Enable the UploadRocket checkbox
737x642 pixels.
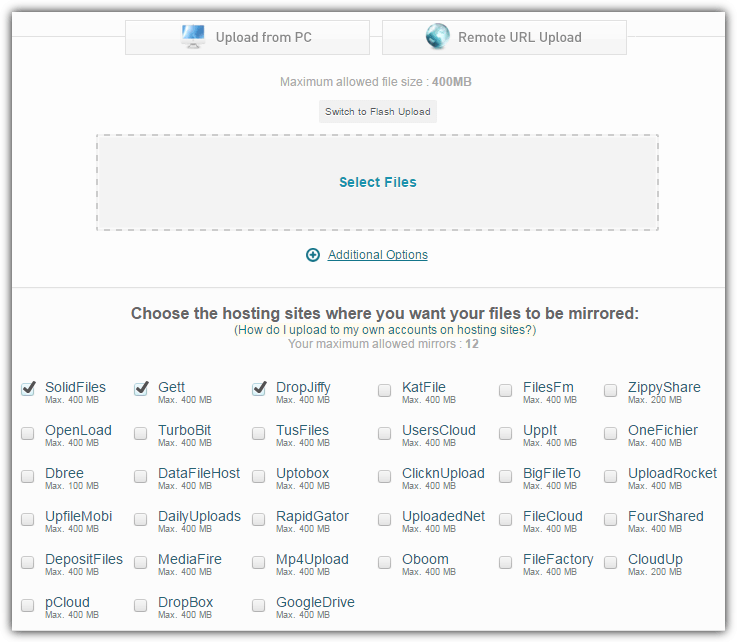click(611, 476)
